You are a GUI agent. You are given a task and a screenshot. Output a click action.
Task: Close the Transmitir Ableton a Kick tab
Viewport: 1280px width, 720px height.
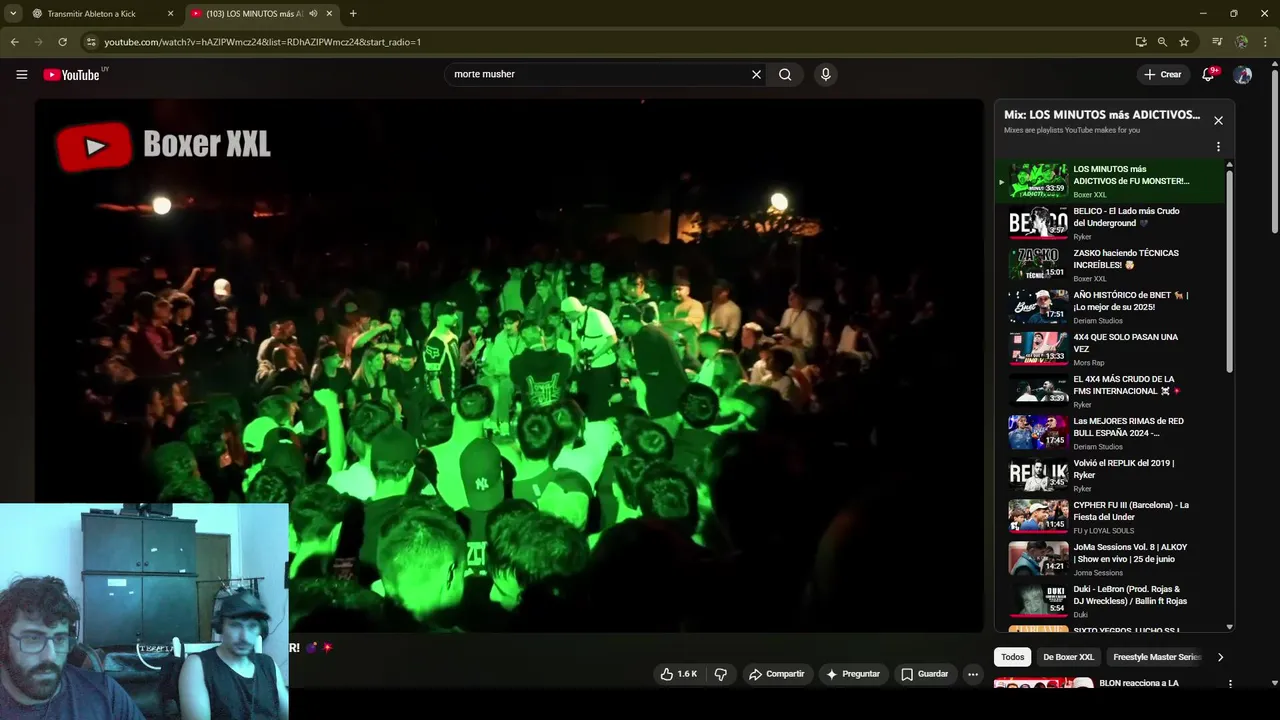click(170, 14)
